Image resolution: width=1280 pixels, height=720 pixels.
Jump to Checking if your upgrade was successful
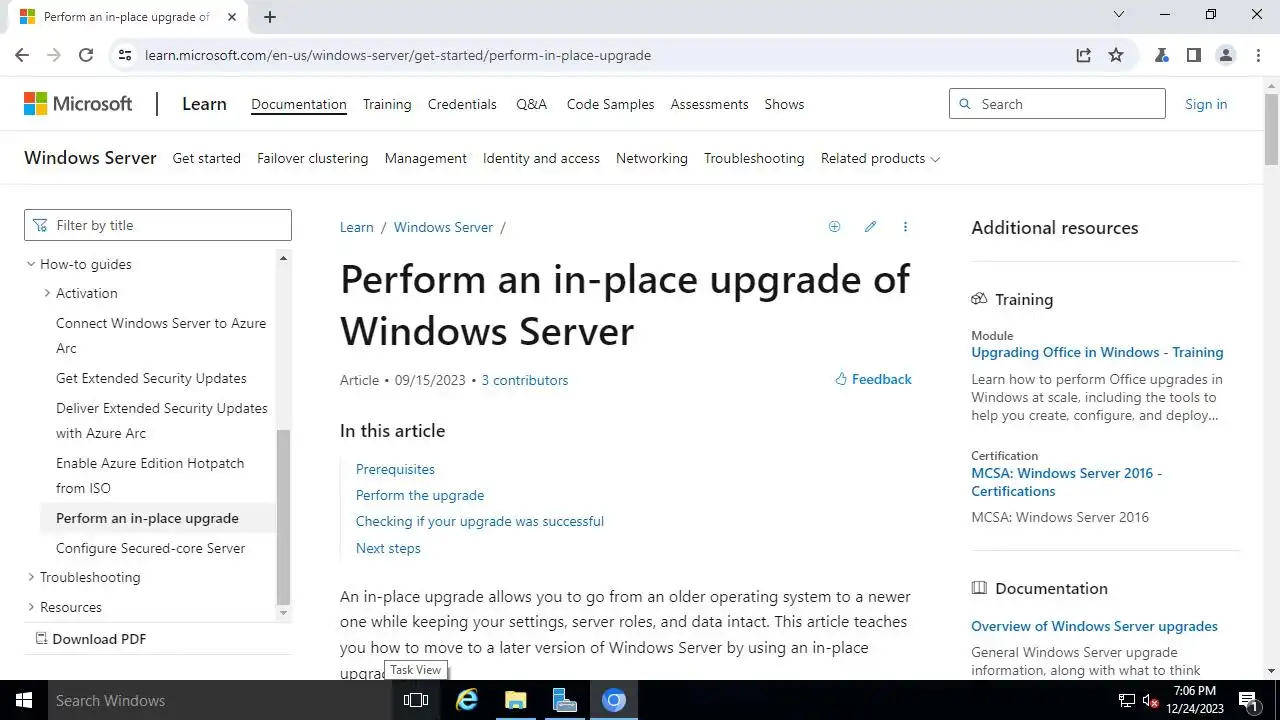point(480,521)
